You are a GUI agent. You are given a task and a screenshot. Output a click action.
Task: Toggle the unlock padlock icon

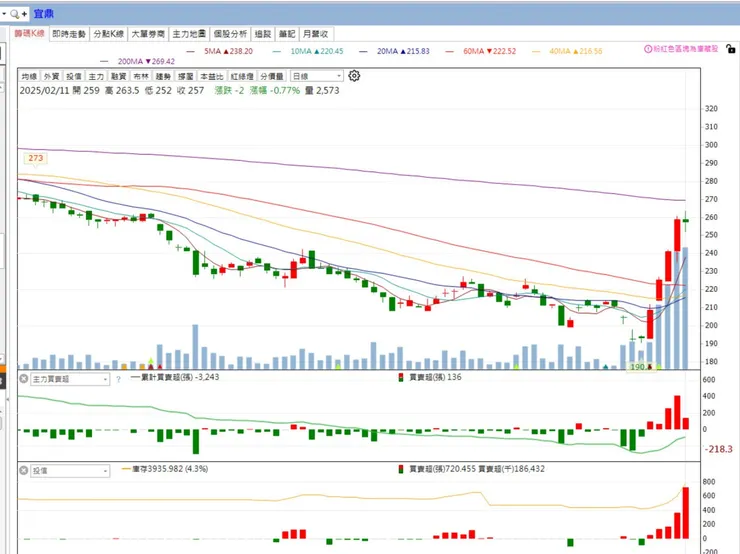click(x=731, y=48)
